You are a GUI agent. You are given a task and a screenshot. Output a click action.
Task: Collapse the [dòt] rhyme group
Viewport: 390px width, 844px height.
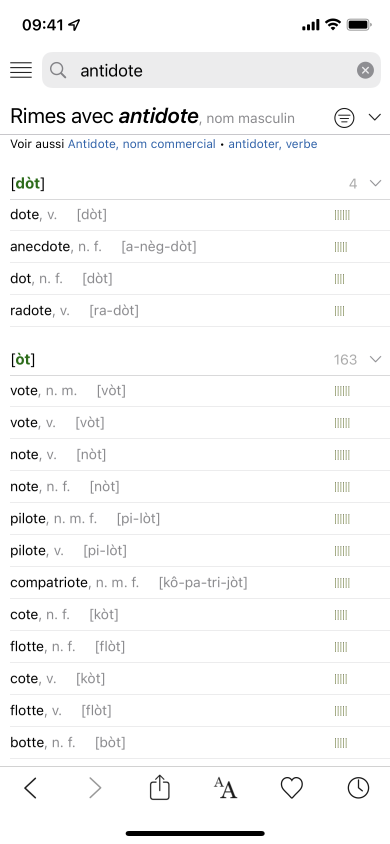(375, 184)
